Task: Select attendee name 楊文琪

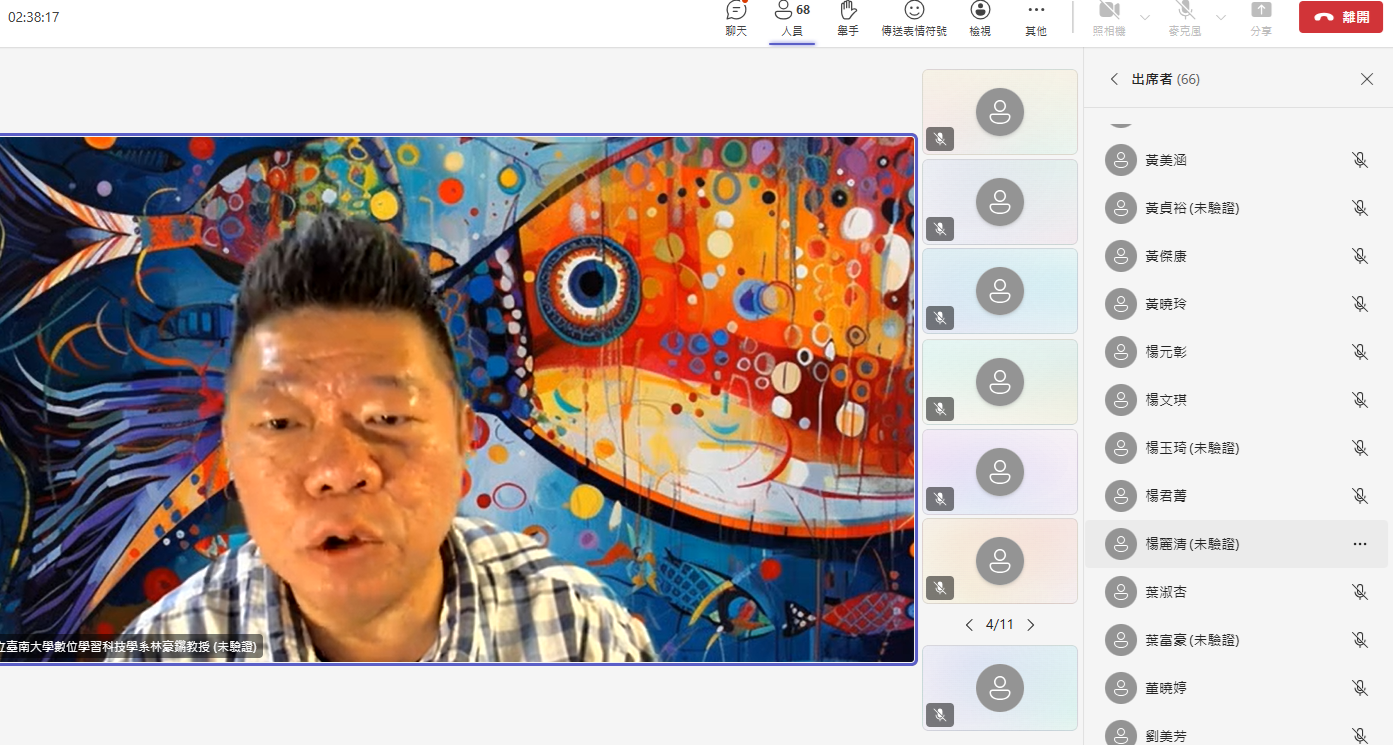Action: click(1166, 400)
